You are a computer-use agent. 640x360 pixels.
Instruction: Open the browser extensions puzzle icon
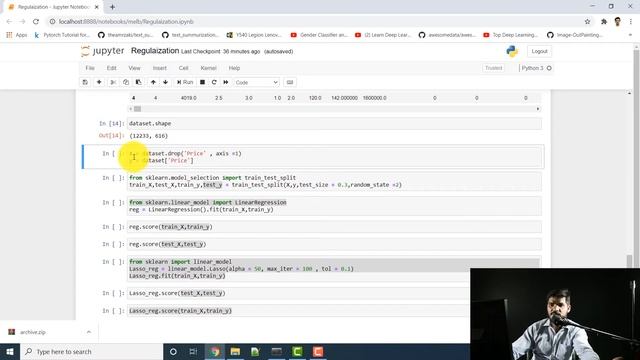coord(604,22)
